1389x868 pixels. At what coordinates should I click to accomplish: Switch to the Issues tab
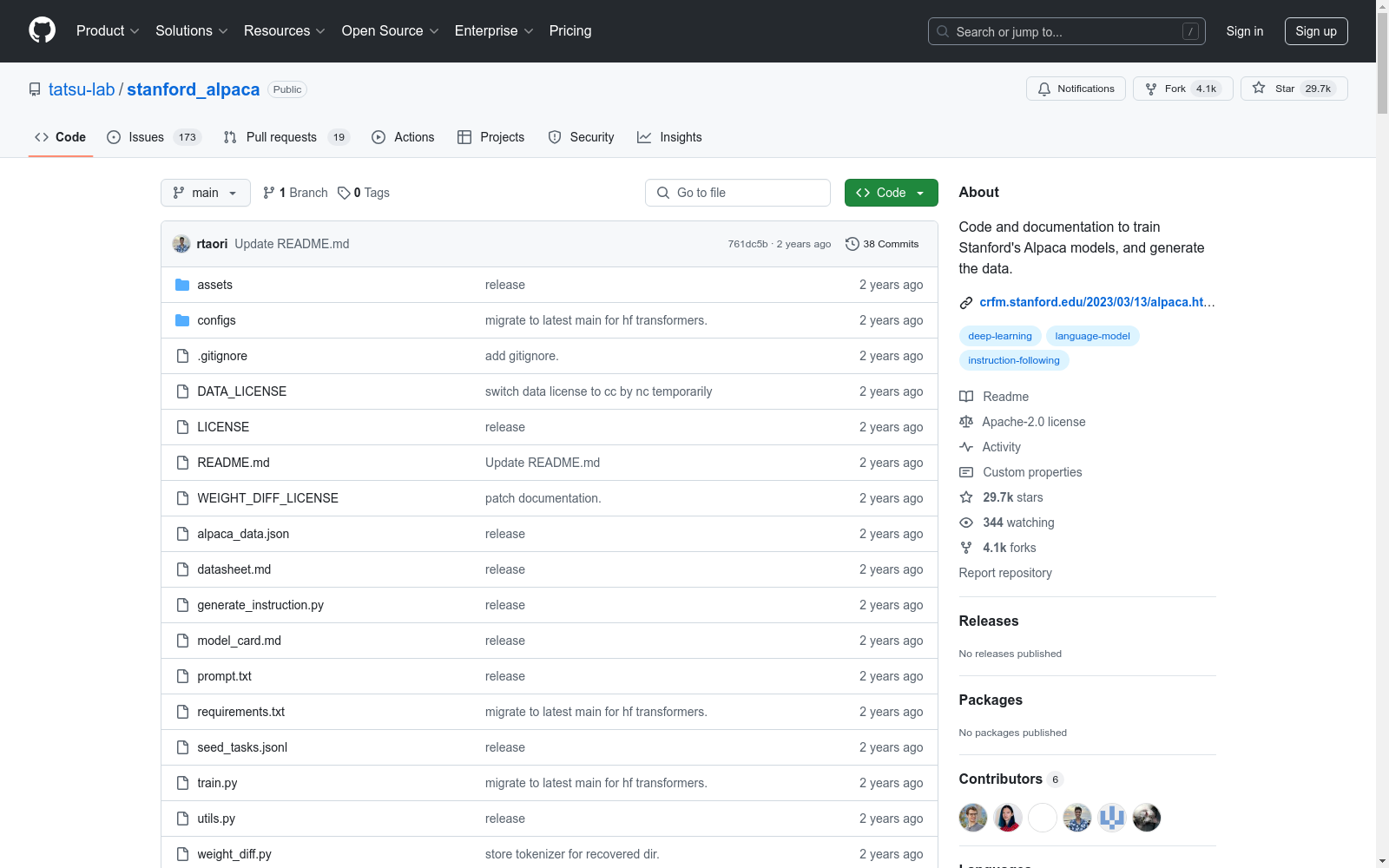pyautogui.click(x=154, y=137)
